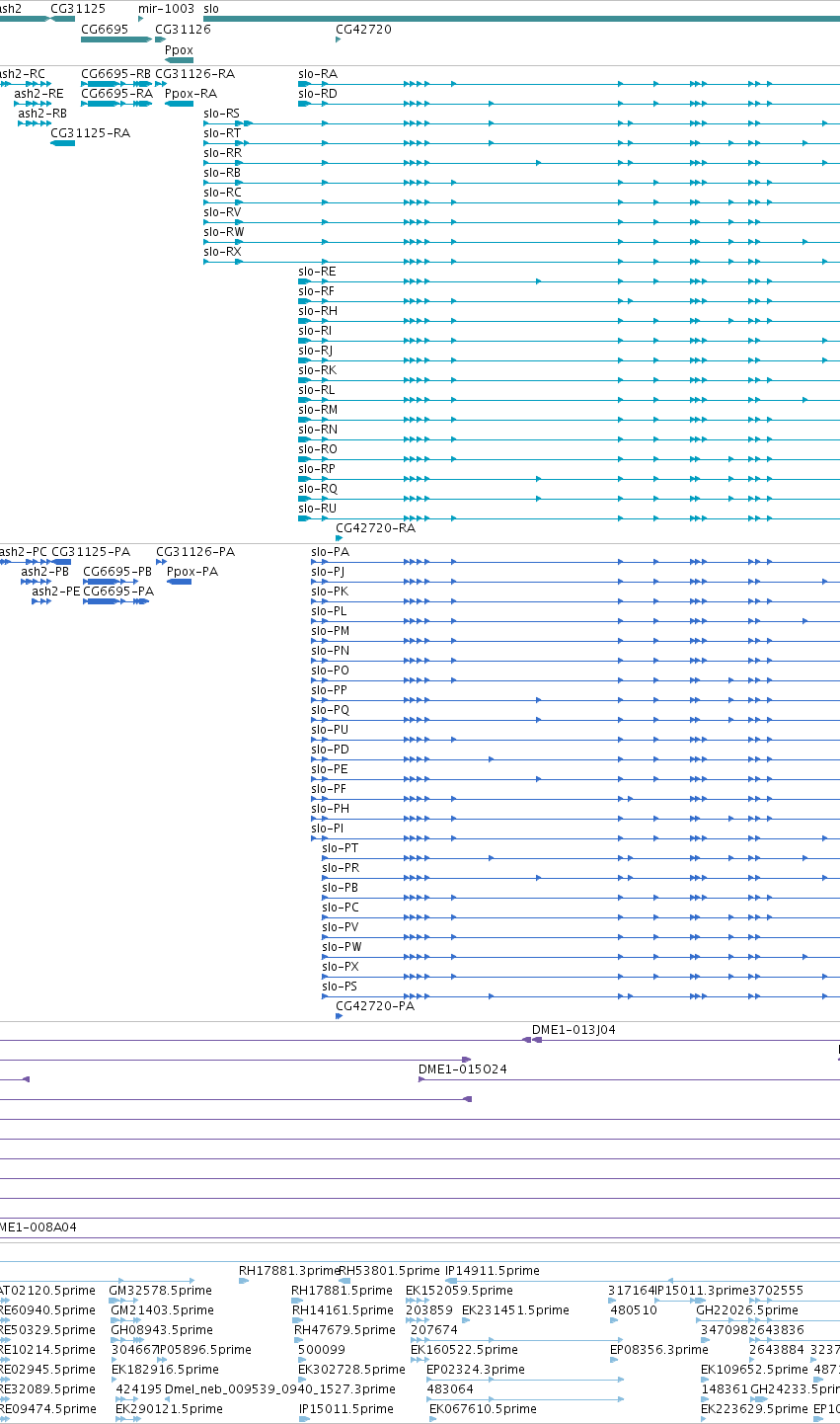The image size is (840, 1424).
Task: Select transcript slo-RR
Action: tap(222, 153)
